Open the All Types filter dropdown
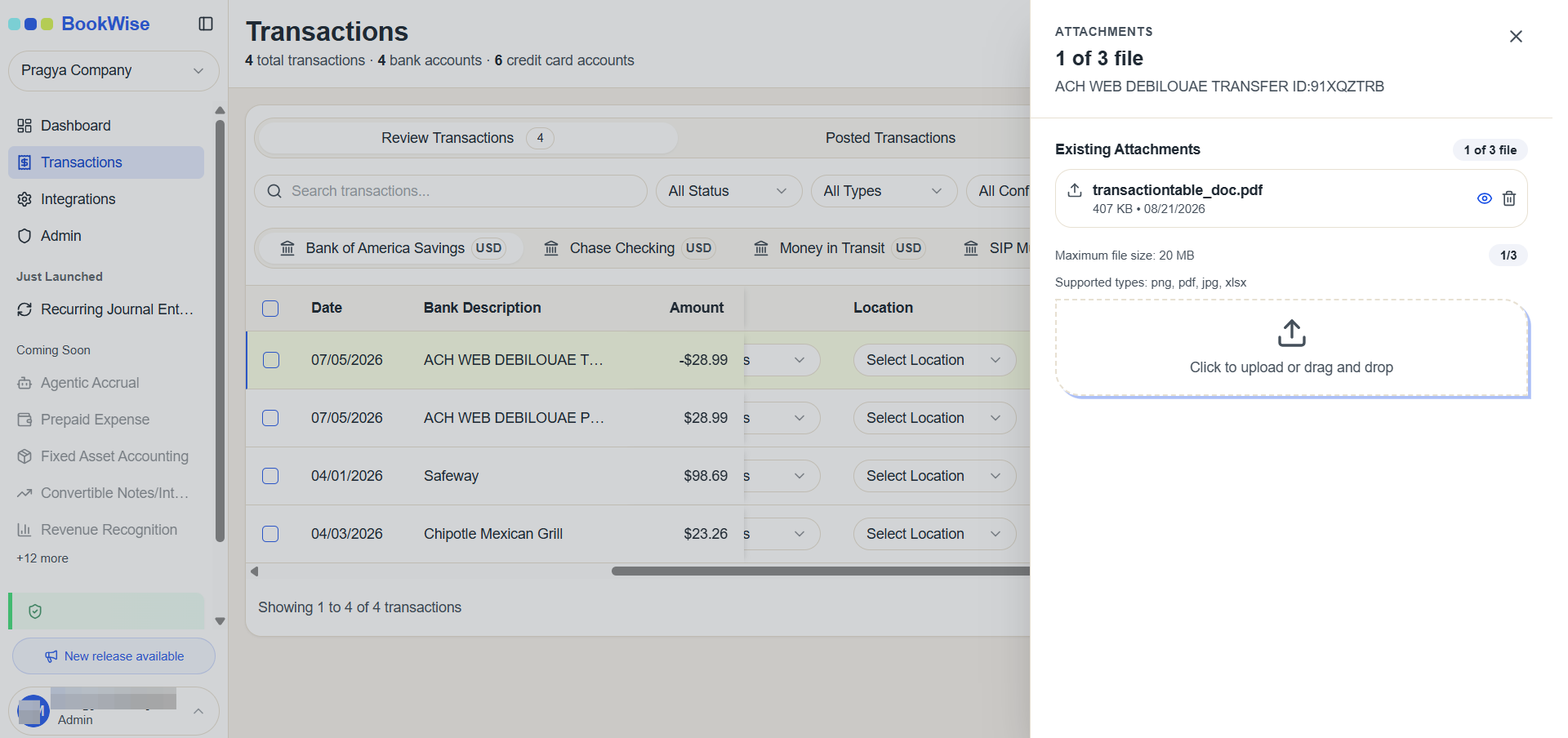The image size is (1568, 738). click(884, 191)
